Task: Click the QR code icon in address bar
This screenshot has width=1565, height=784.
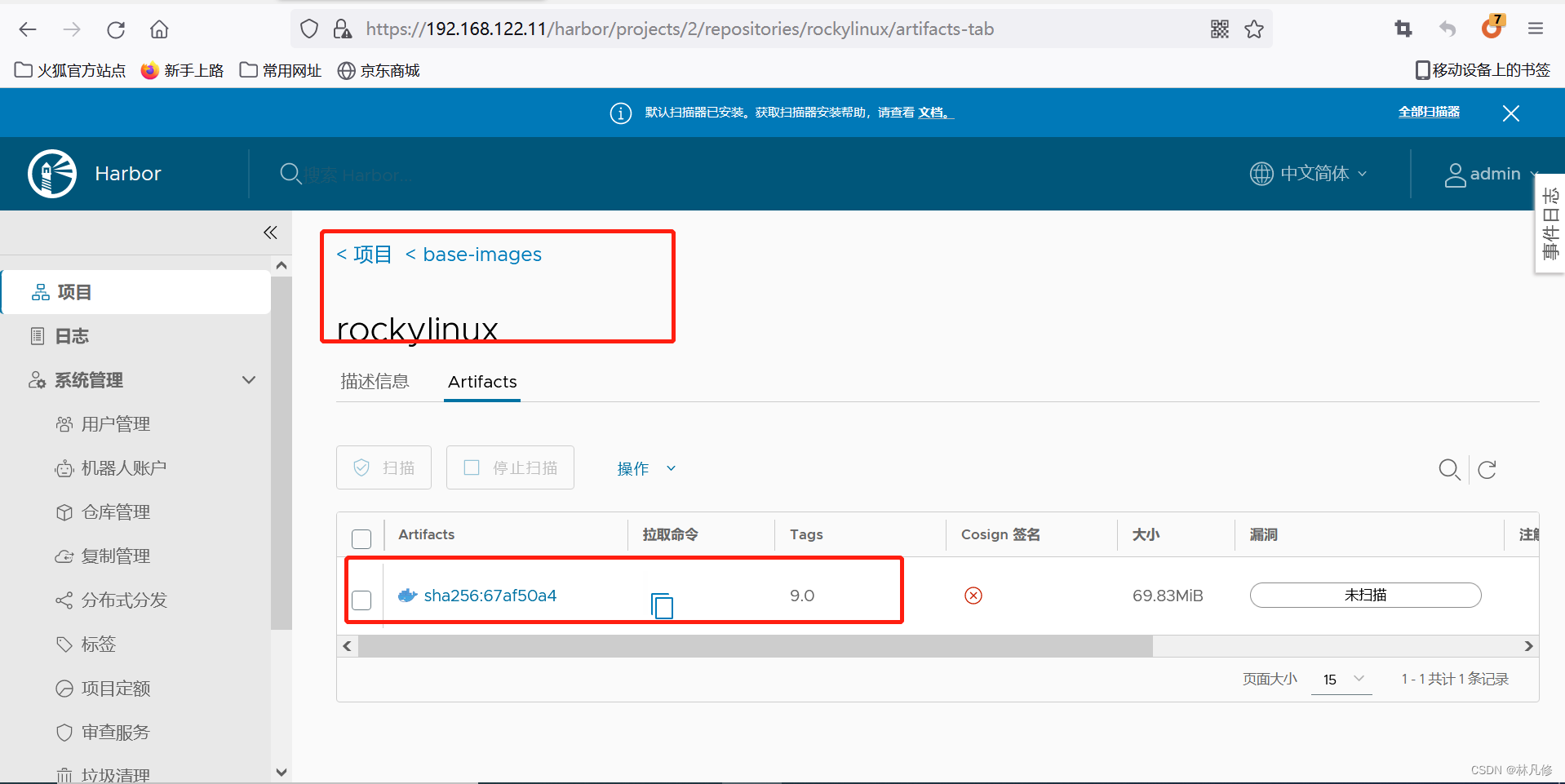Action: click(1220, 29)
